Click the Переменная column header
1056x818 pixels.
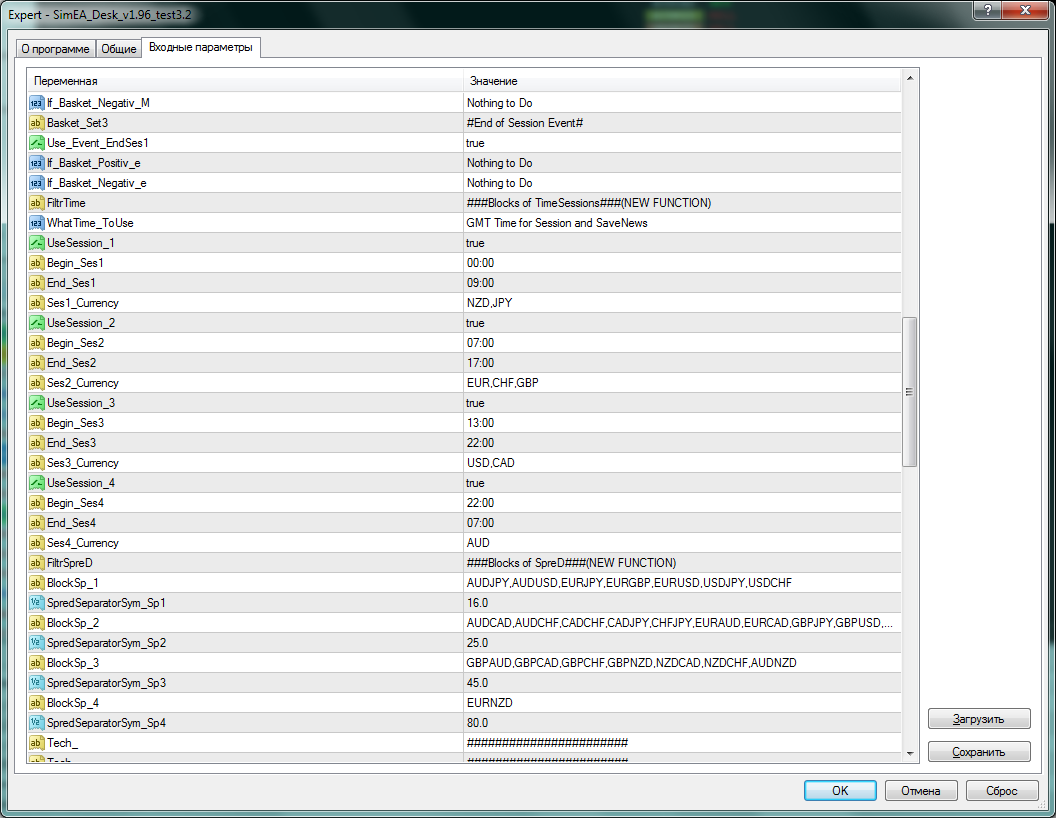pyautogui.click(x=246, y=81)
